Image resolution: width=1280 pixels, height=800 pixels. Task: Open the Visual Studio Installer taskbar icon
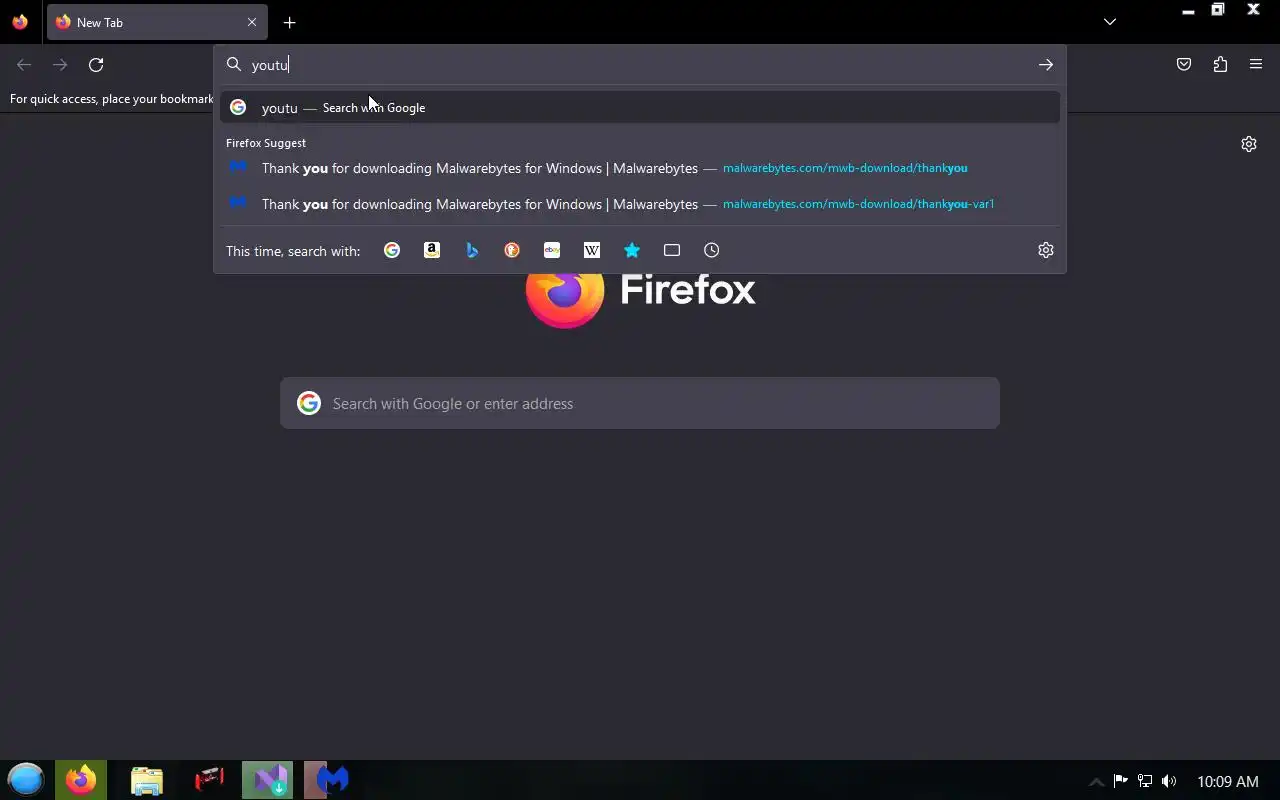coord(269,780)
